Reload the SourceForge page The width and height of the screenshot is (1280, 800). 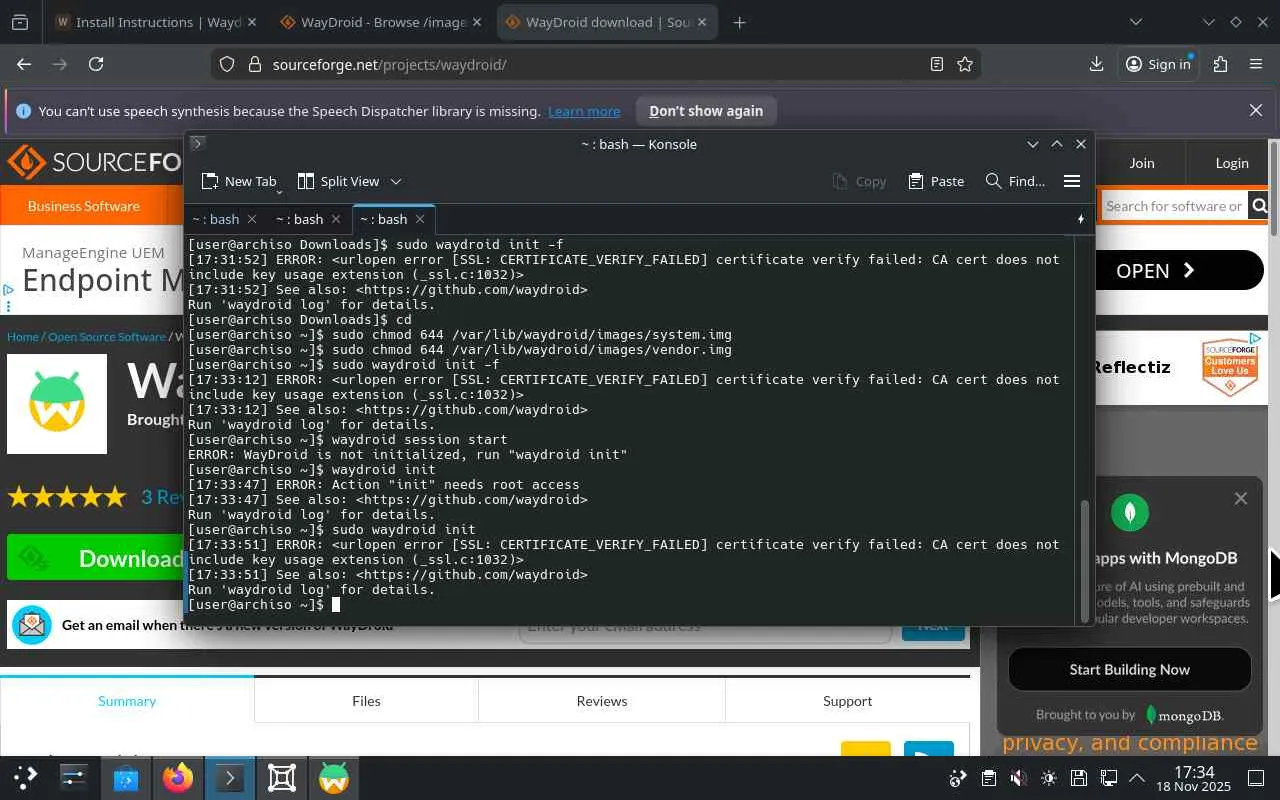pos(96,64)
